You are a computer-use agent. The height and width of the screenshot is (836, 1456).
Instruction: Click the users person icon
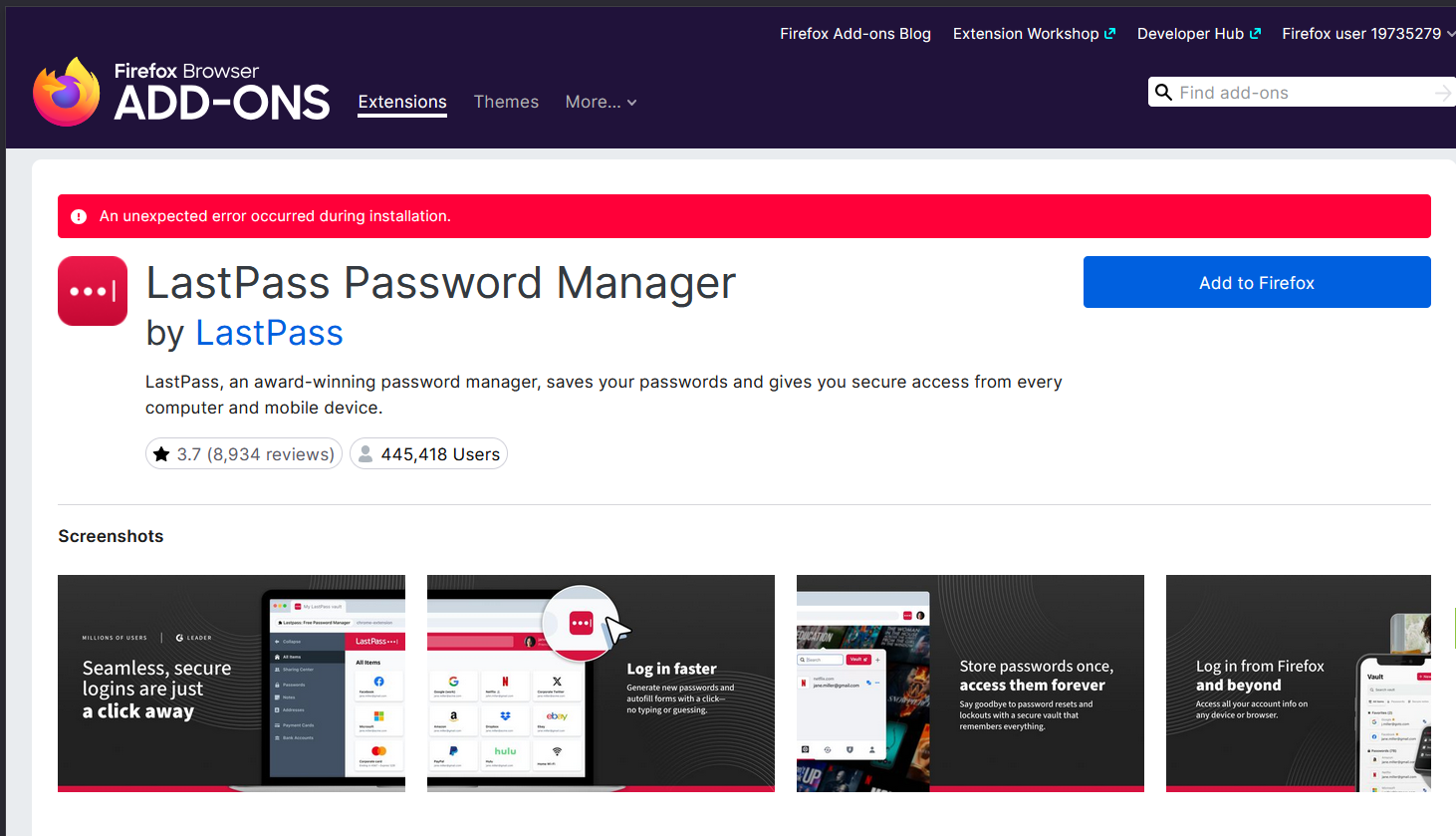tap(365, 454)
